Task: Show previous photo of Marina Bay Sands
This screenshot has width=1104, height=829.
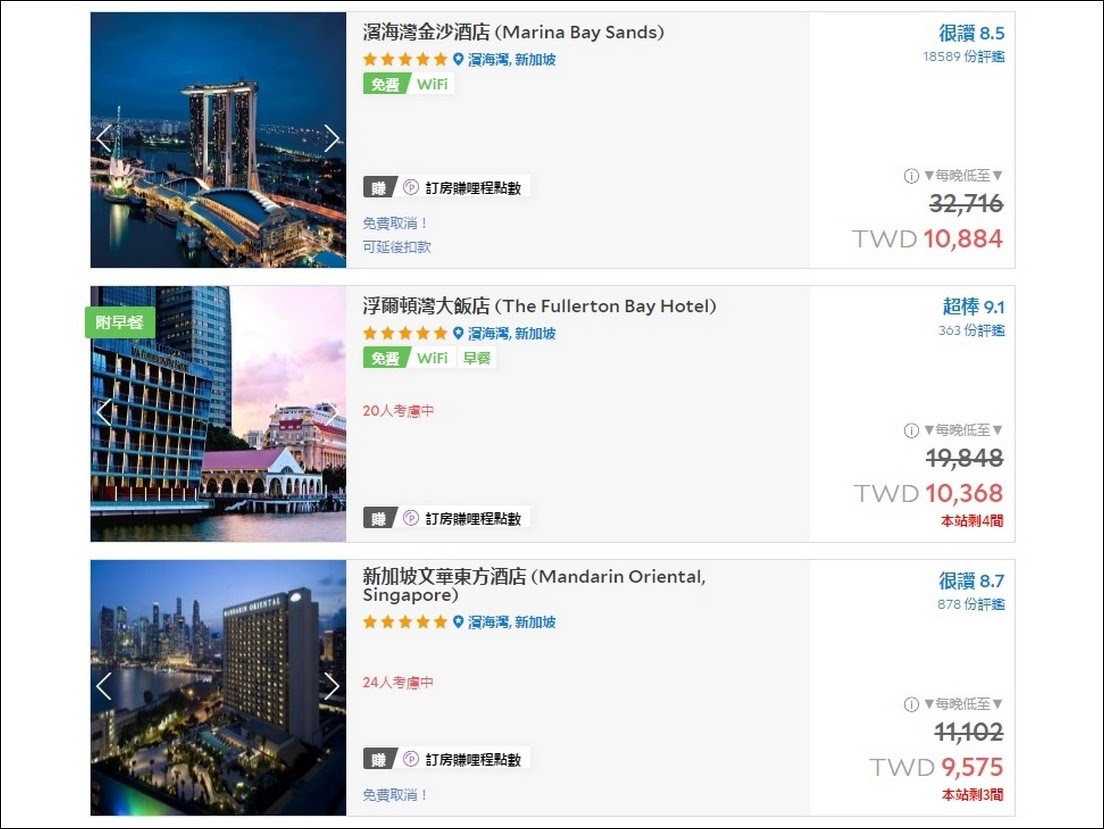Action: point(104,139)
